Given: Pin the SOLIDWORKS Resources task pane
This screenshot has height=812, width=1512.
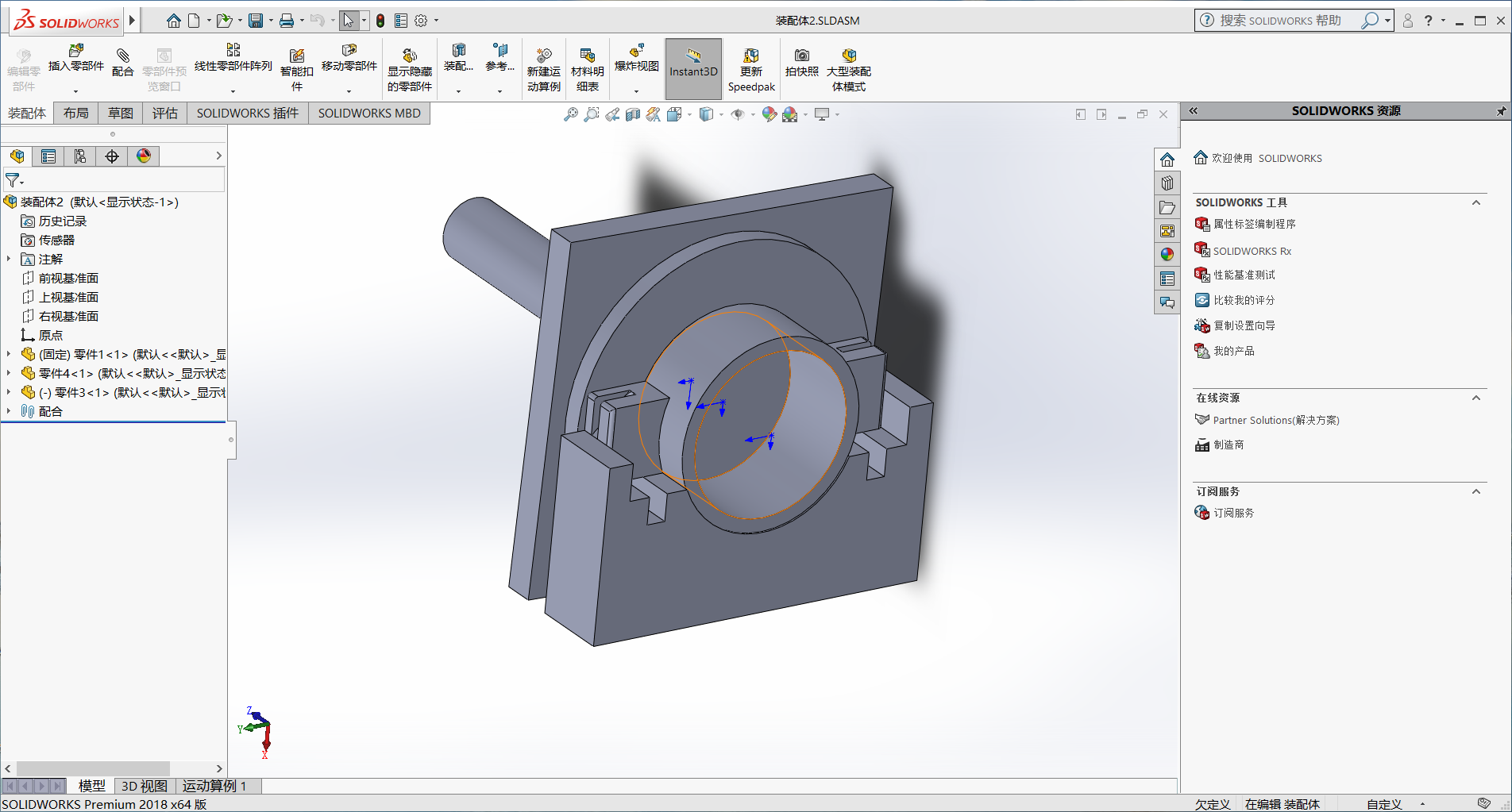Looking at the screenshot, I should click(x=1501, y=111).
